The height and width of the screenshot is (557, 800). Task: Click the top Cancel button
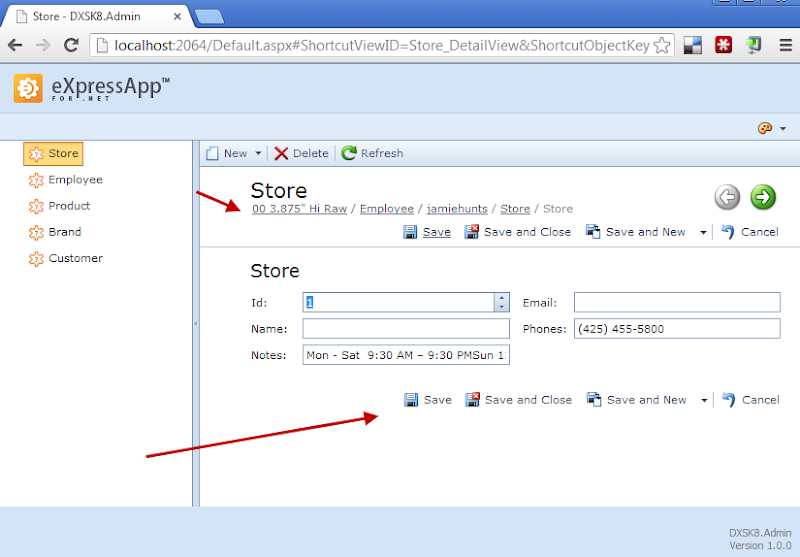[750, 232]
